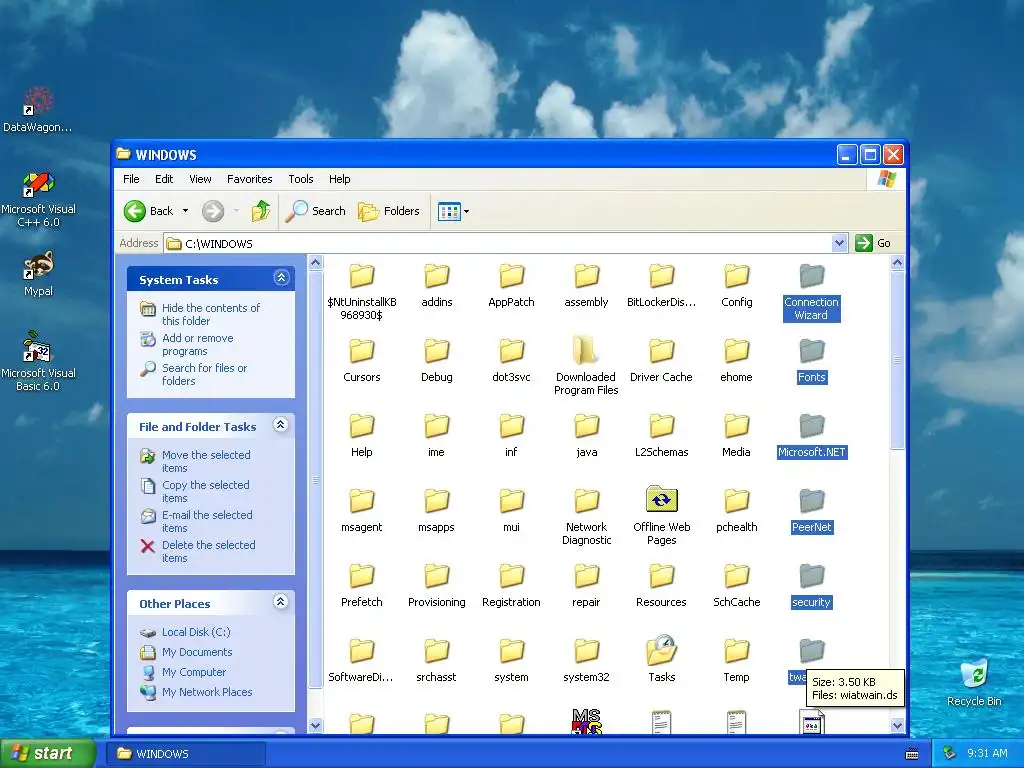Click Add or remove programs link
Image resolution: width=1024 pixels, height=768 pixels.
[197, 344]
